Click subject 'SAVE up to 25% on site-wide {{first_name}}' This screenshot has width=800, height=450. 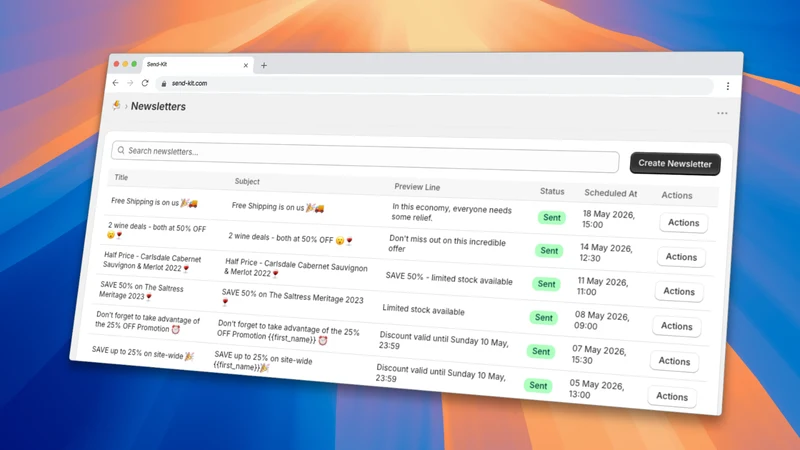point(263,361)
